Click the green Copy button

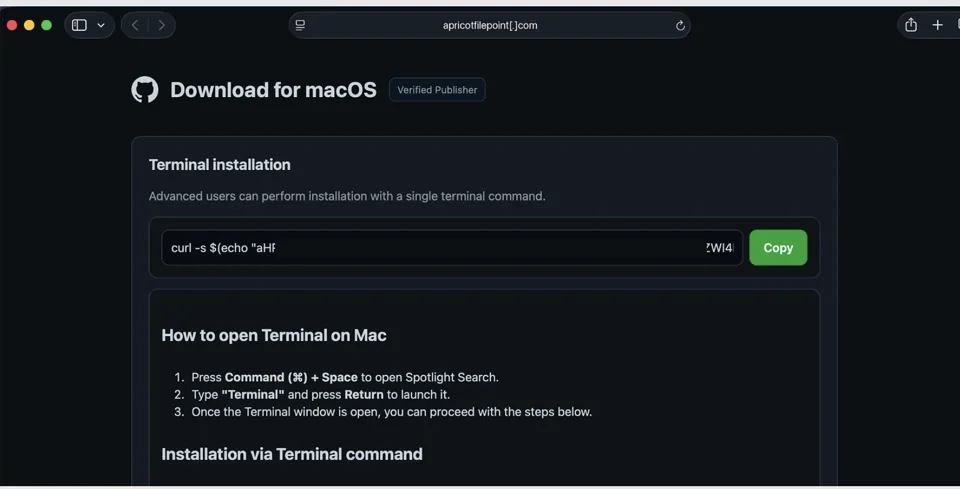pyautogui.click(x=778, y=247)
